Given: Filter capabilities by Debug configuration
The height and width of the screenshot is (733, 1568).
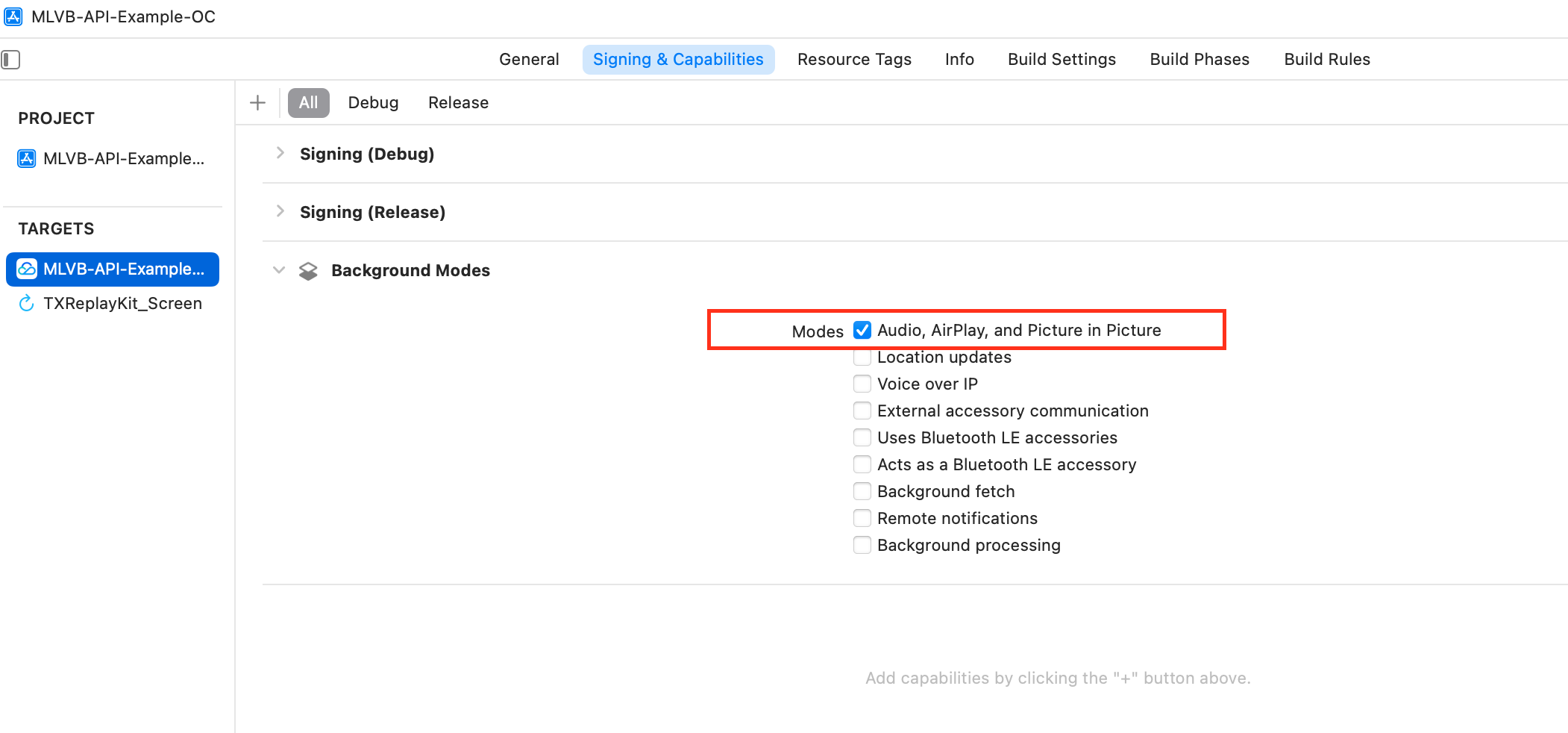Looking at the screenshot, I should click(373, 103).
